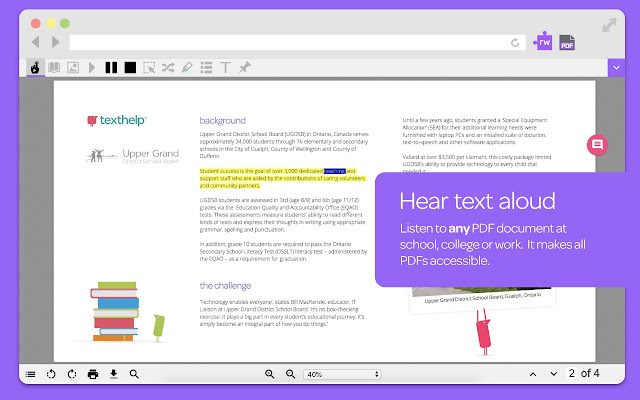Click the photo caption mentioning Guelph, Ontario
This screenshot has height=400, width=640.
coord(482,298)
